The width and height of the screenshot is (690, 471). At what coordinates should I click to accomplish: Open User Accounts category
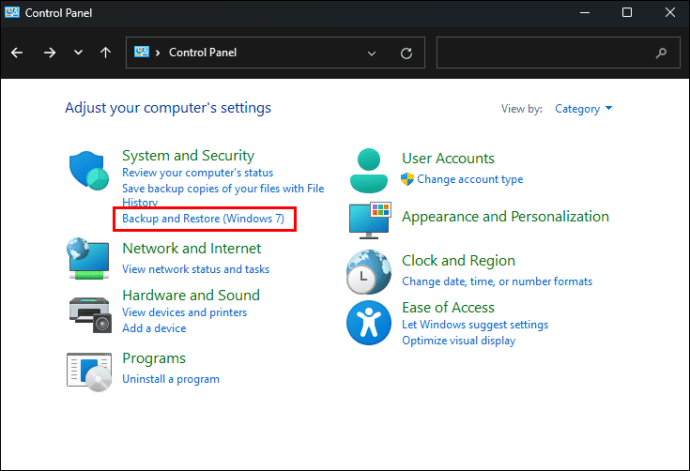tap(448, 158)
